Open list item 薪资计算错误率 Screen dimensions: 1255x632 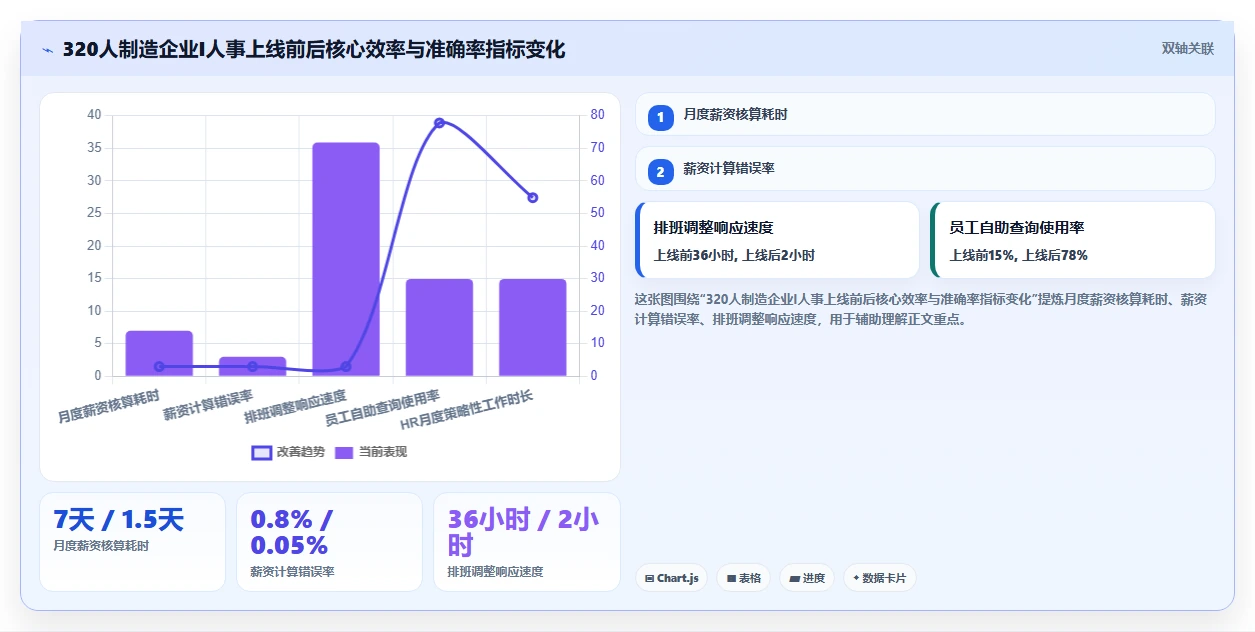coord(925,168)
